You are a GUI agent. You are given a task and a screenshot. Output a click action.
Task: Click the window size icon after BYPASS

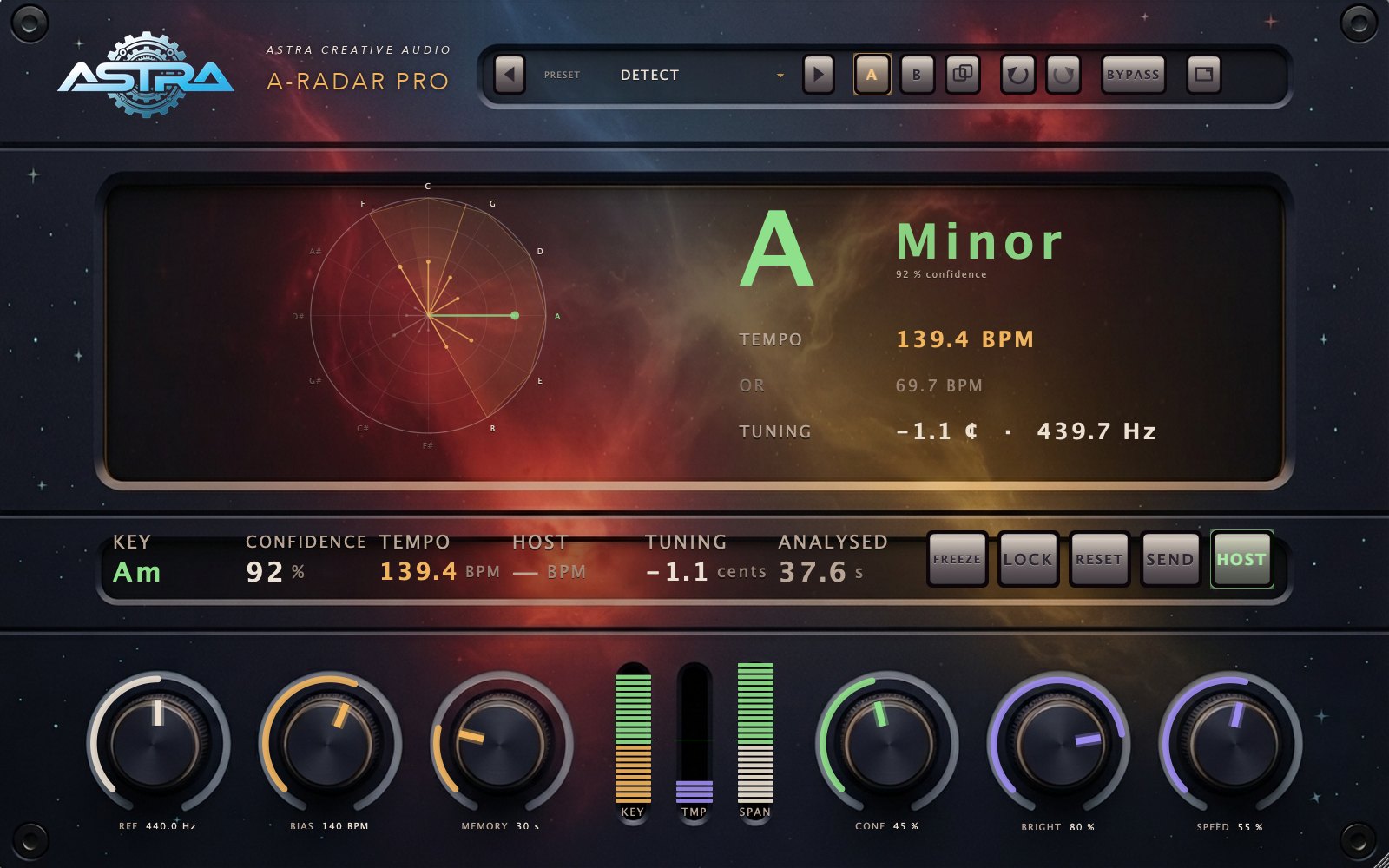pos(1203,75)
